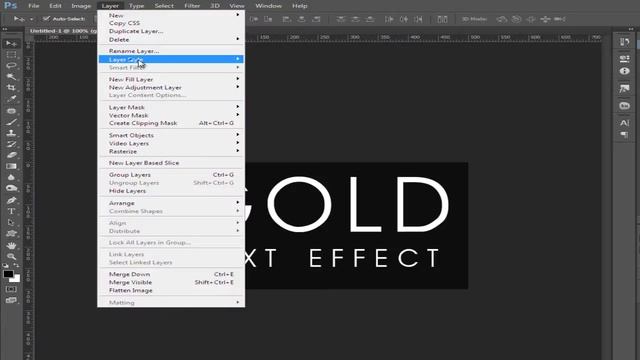Viewport: 640px width, 360px height.
Task: Select the Dodge tool
Action: [11, 188]
